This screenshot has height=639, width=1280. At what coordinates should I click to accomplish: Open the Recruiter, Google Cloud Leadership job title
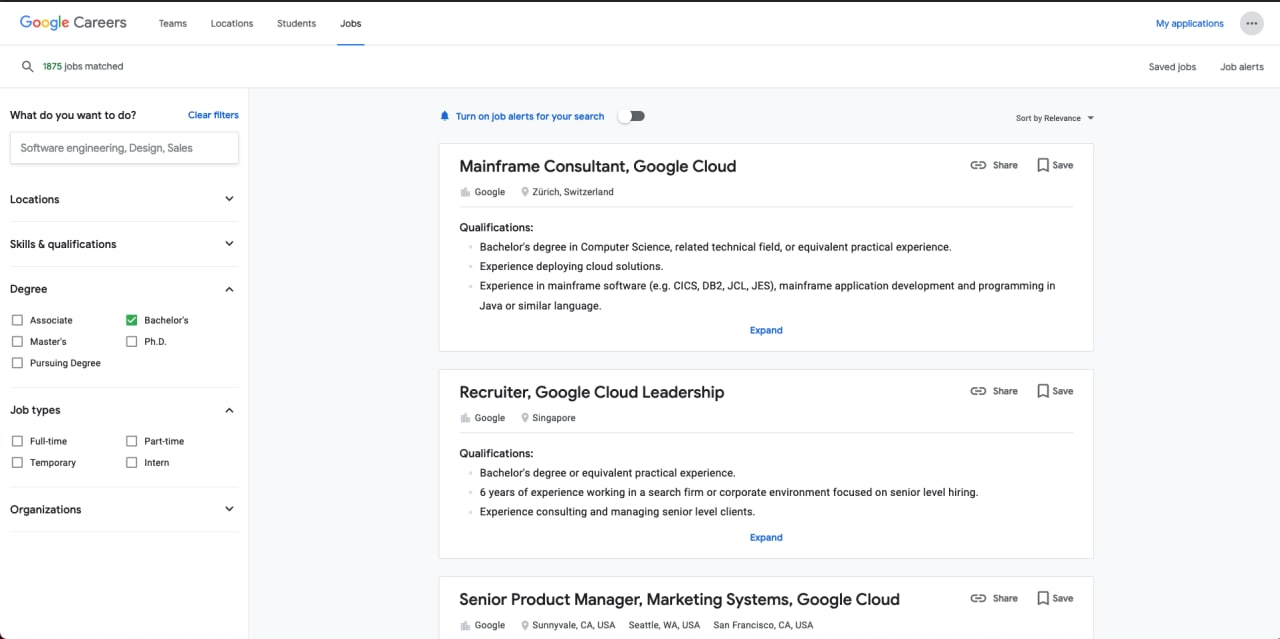pyautogui.click(x=592, y=392)
